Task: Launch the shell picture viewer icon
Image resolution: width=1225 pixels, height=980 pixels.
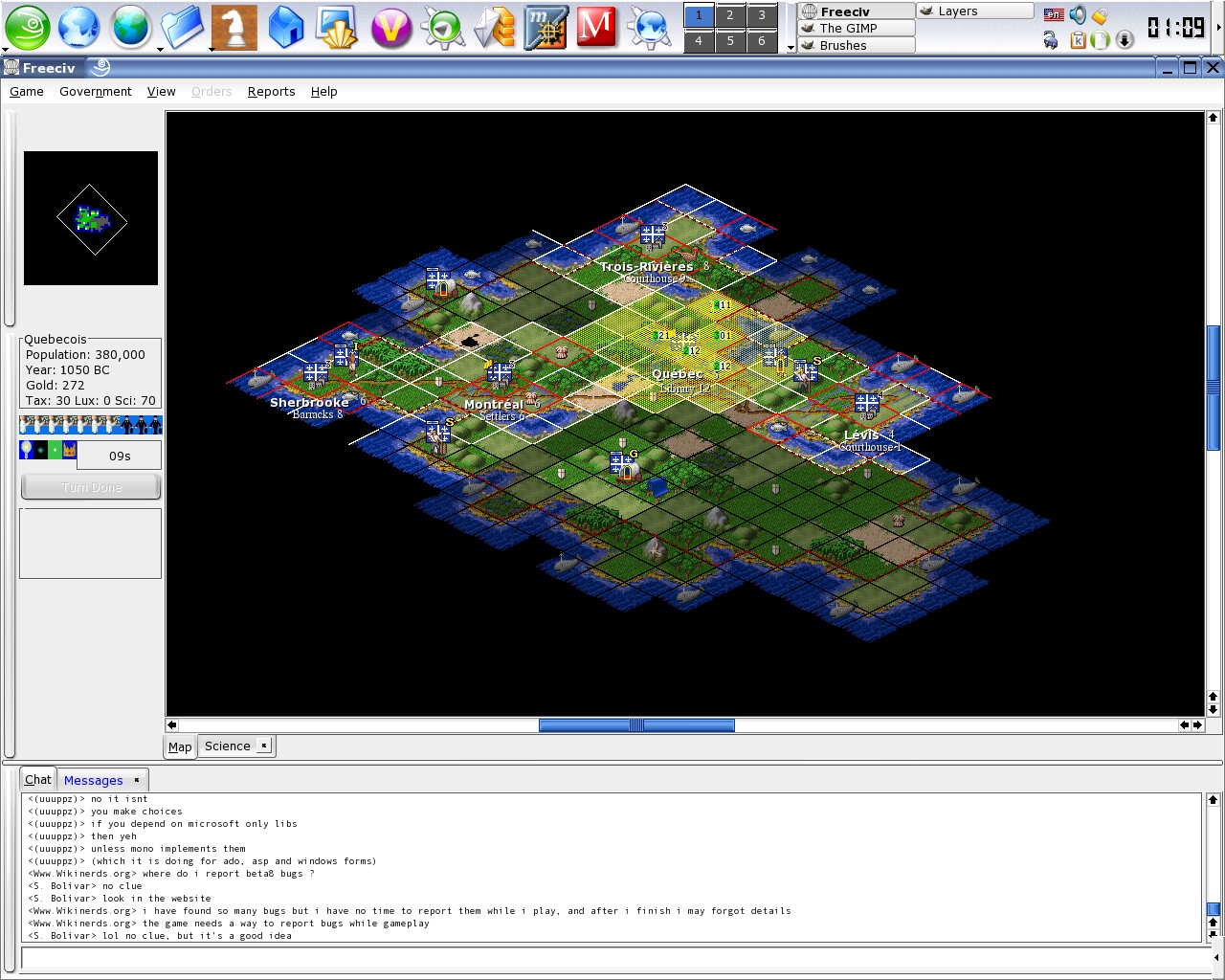Action: click(x=337, y=27)
